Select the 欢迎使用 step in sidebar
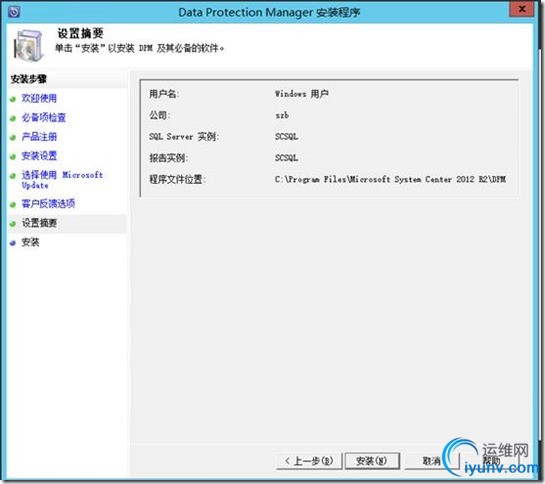 coord(39,98)
